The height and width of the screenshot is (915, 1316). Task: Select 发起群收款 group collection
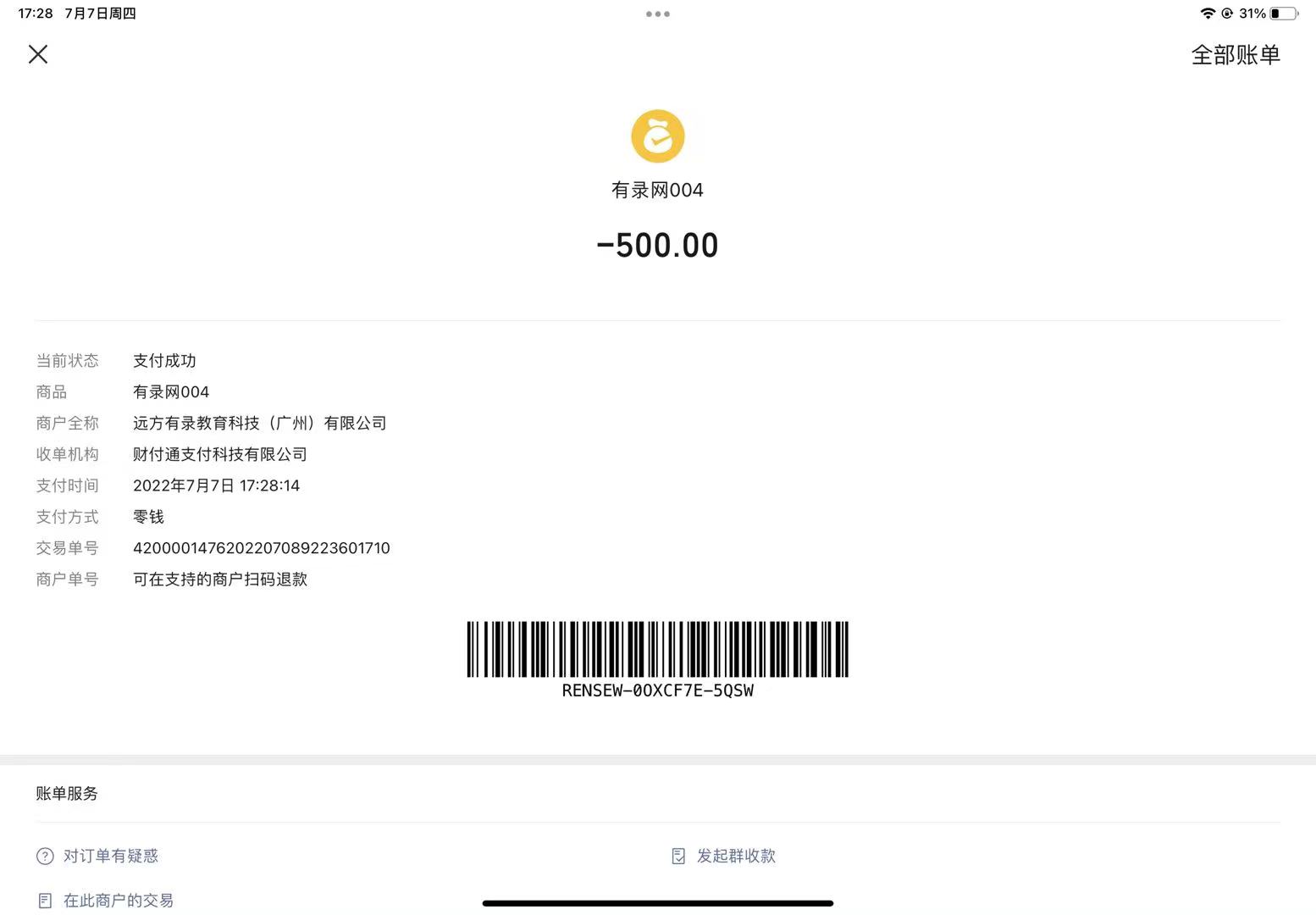pyautogui.click(x=736, y=857)
